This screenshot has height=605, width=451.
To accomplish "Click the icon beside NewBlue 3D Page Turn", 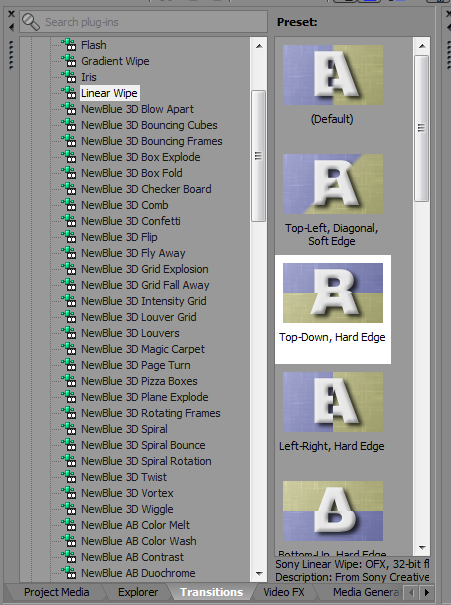I will pos(69,365).
